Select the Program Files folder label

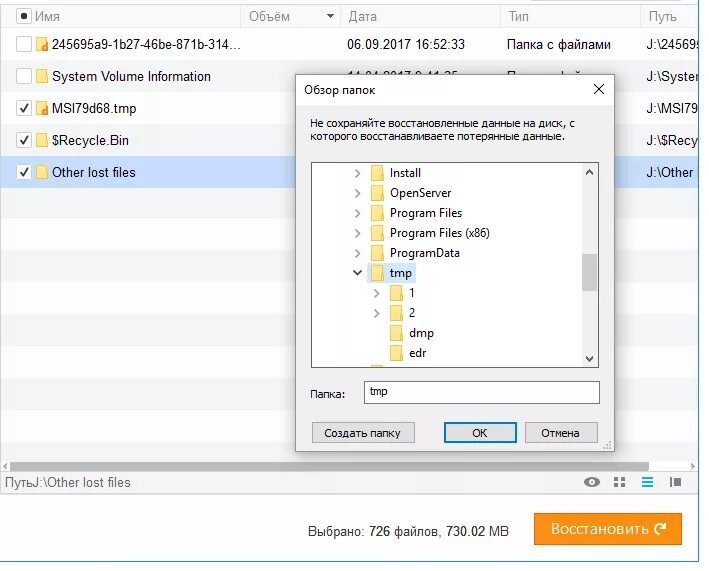click(426, 213)
